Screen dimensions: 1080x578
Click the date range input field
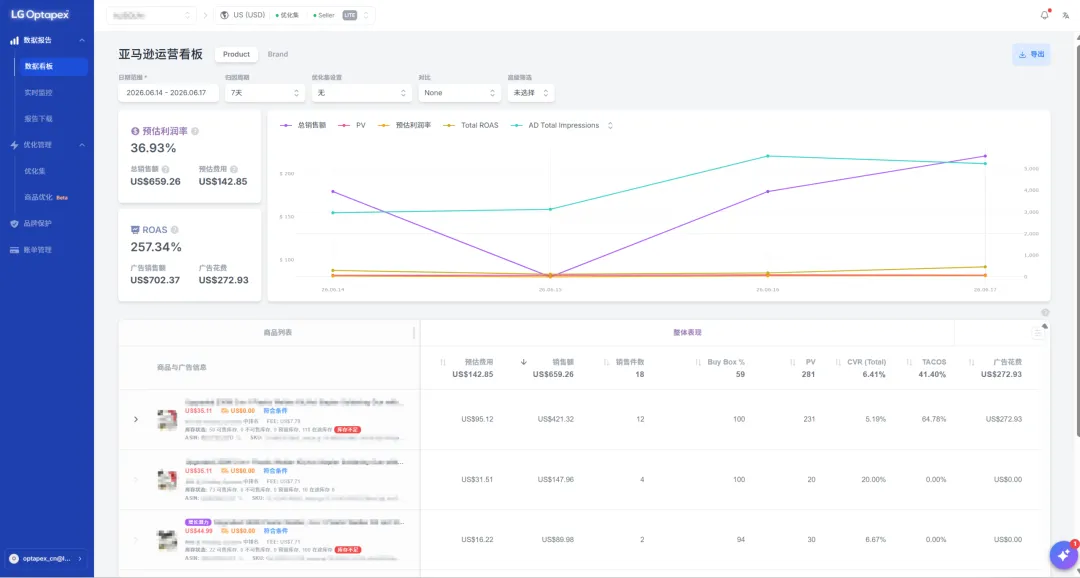[169, 92]
